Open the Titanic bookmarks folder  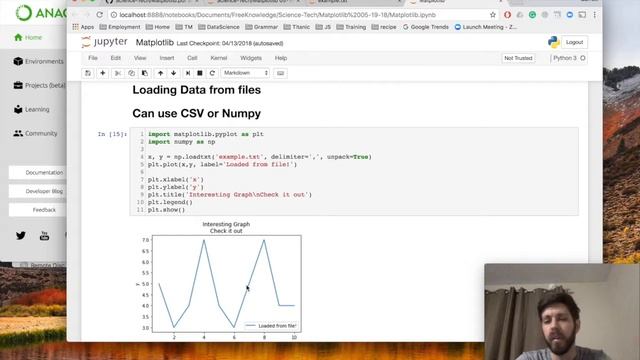click(x=296, y=27)
